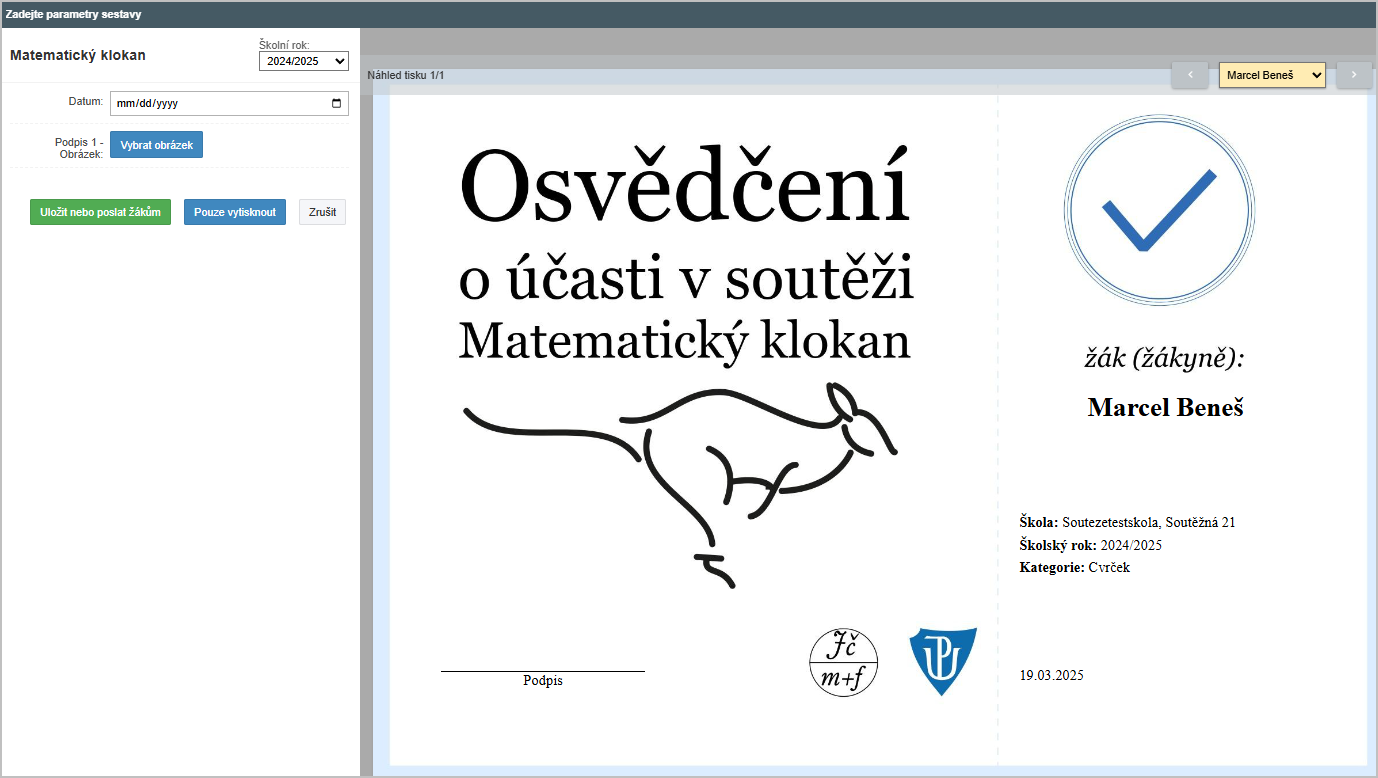Click the blue UP shield logo
This screenshot has width=1378, height=778.
click(943, 662)
